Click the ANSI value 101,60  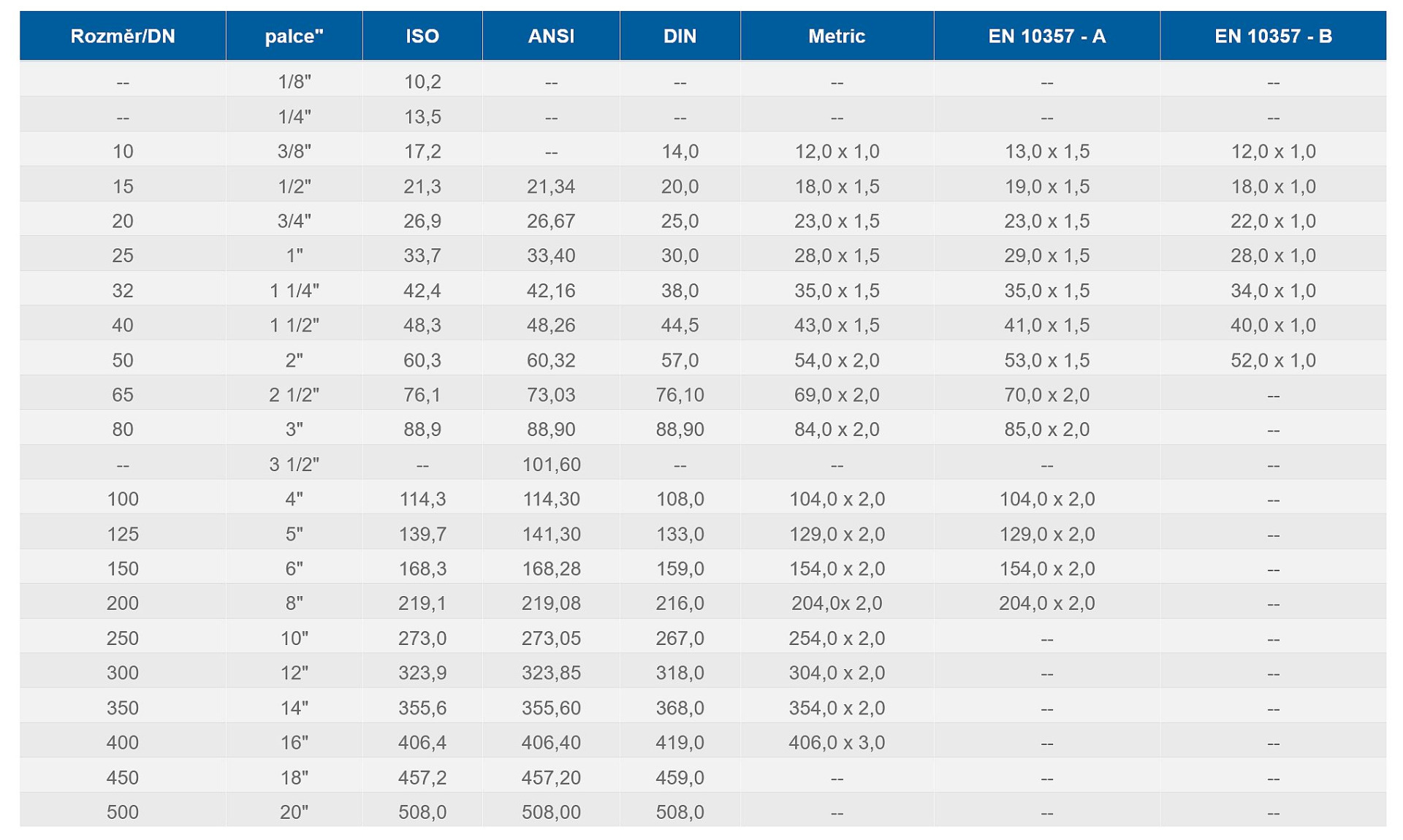(551, 465)
